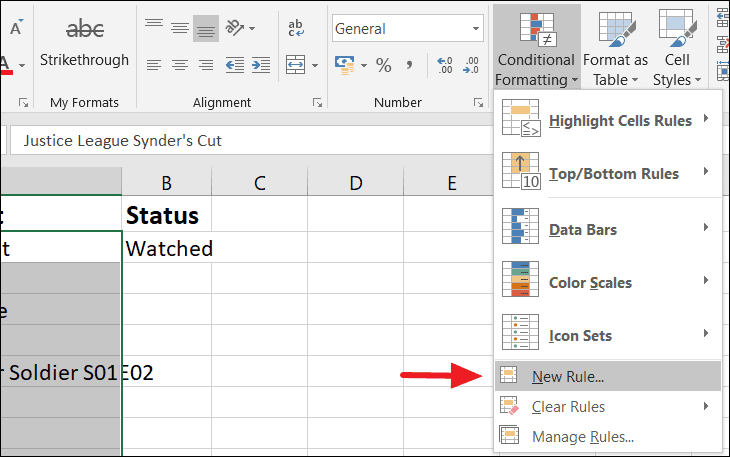Screen dimensions: 730x457
Task: Open the text orientation options
Action: click(x=240, y=28)
